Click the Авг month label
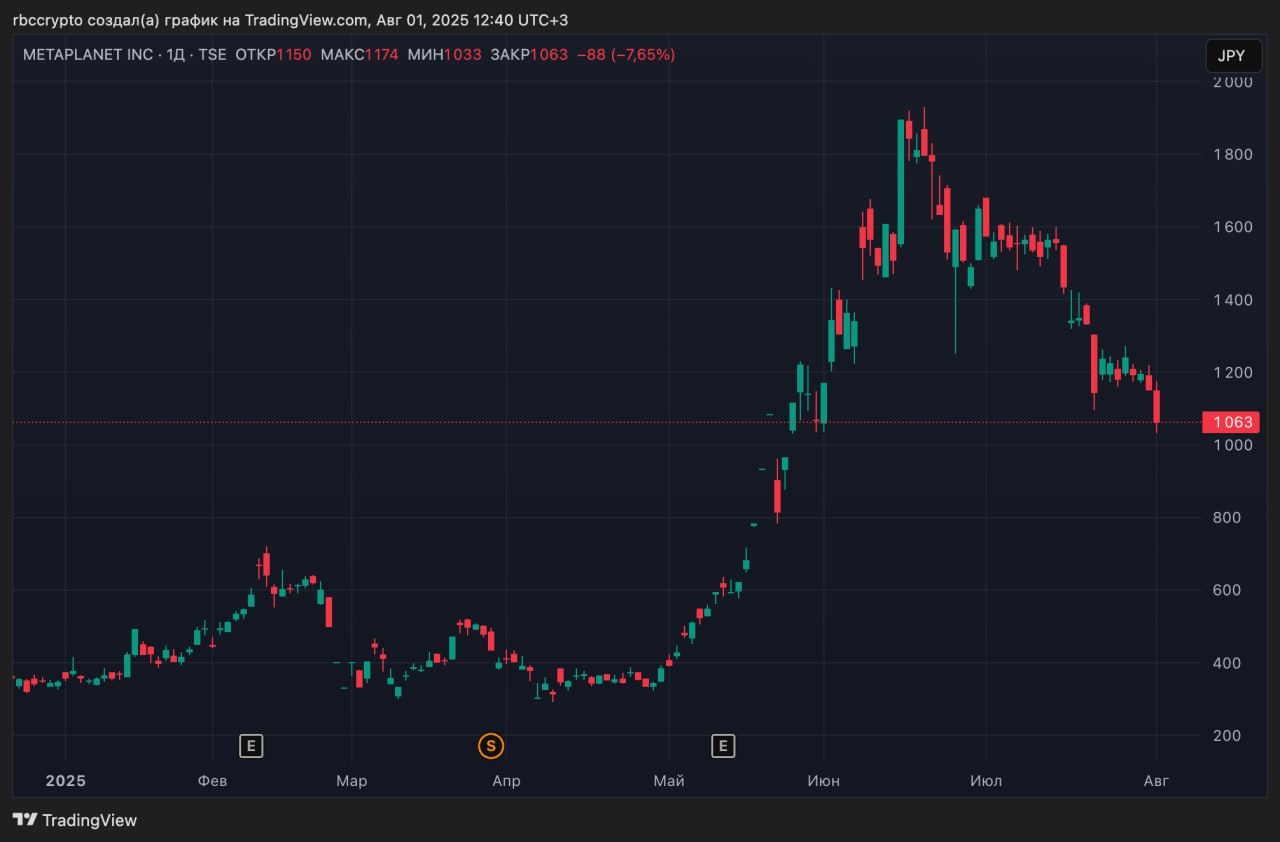1280x842 pixels. (1155, 781)
